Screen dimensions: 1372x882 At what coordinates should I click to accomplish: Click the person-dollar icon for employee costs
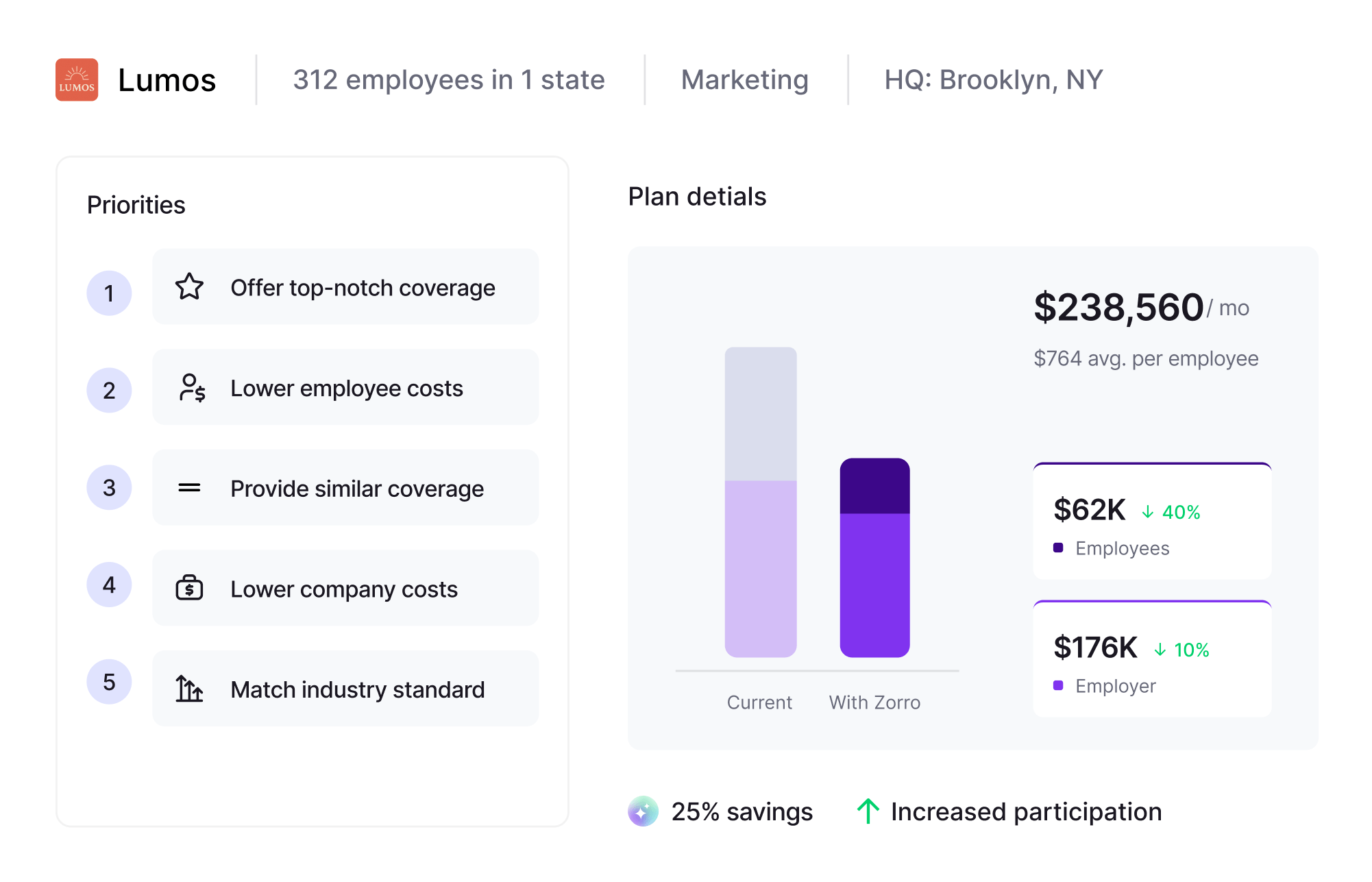192,388
